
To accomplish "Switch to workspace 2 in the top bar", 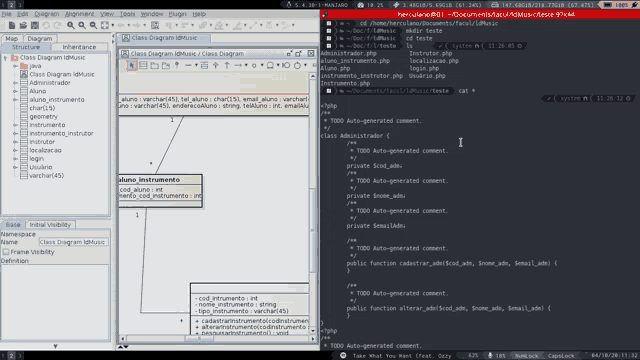I will 11,4.
